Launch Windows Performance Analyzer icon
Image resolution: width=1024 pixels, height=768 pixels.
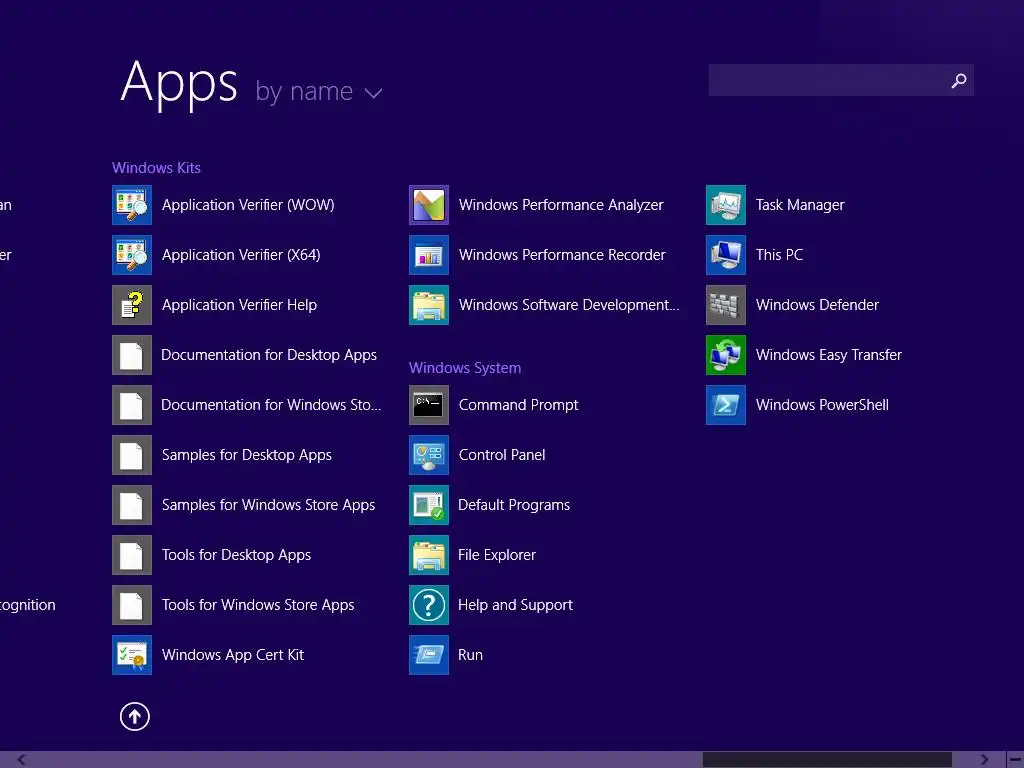(429, 205)
